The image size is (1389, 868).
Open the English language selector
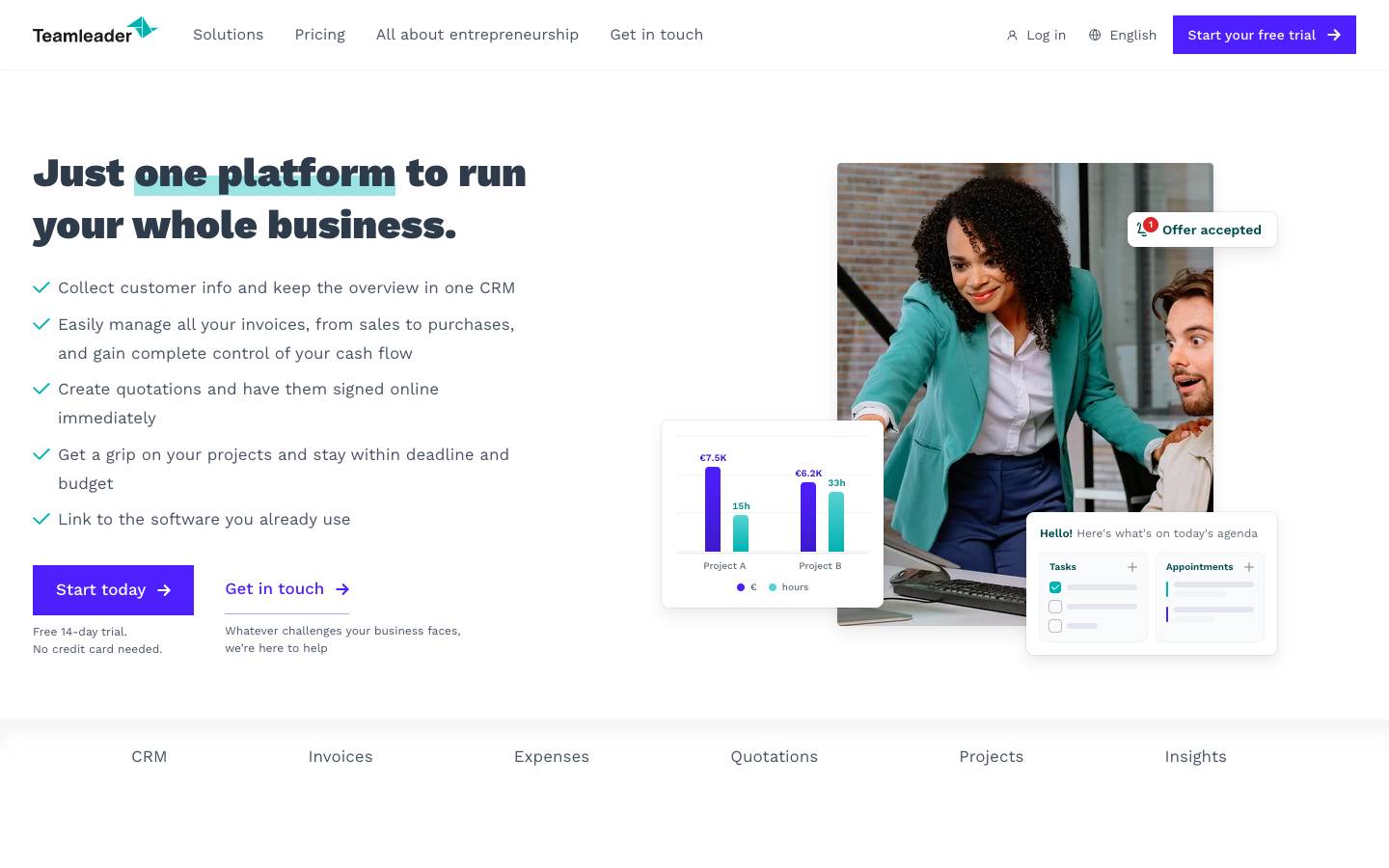pyautogui.click(x=1123, y=36)
